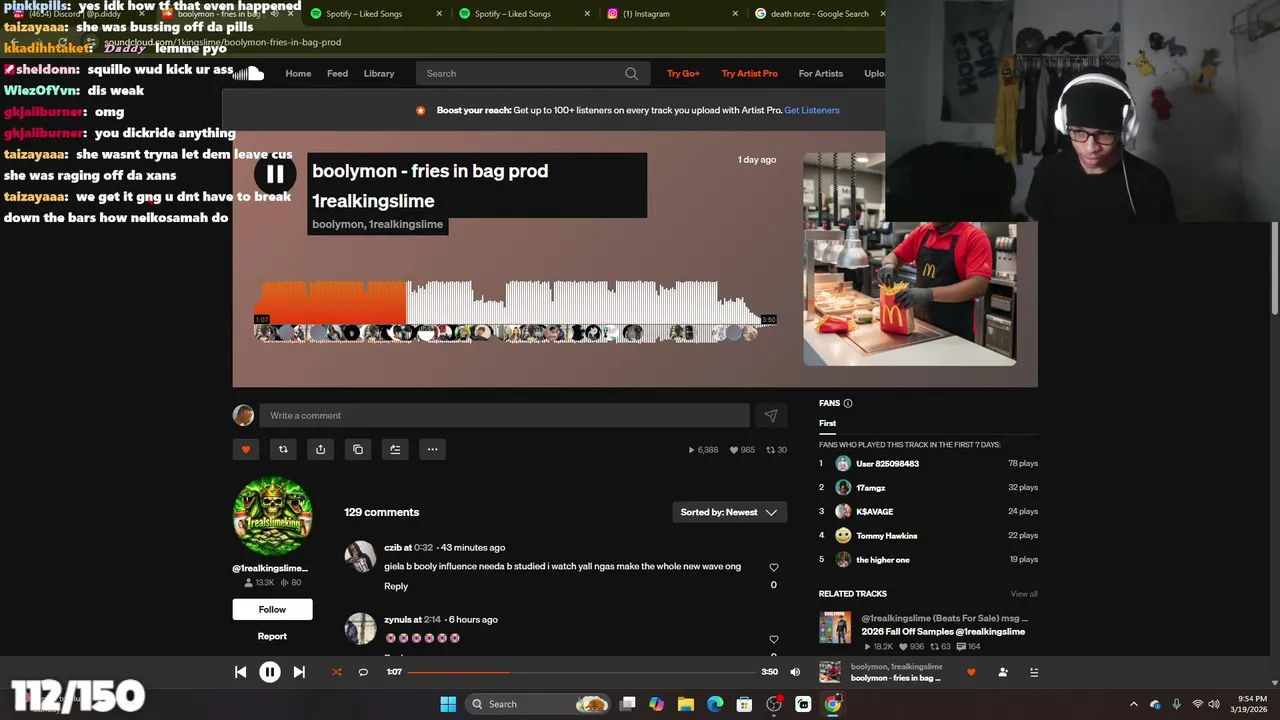
Task: Click the SoundCloud logo
Action: coord(248,73)
